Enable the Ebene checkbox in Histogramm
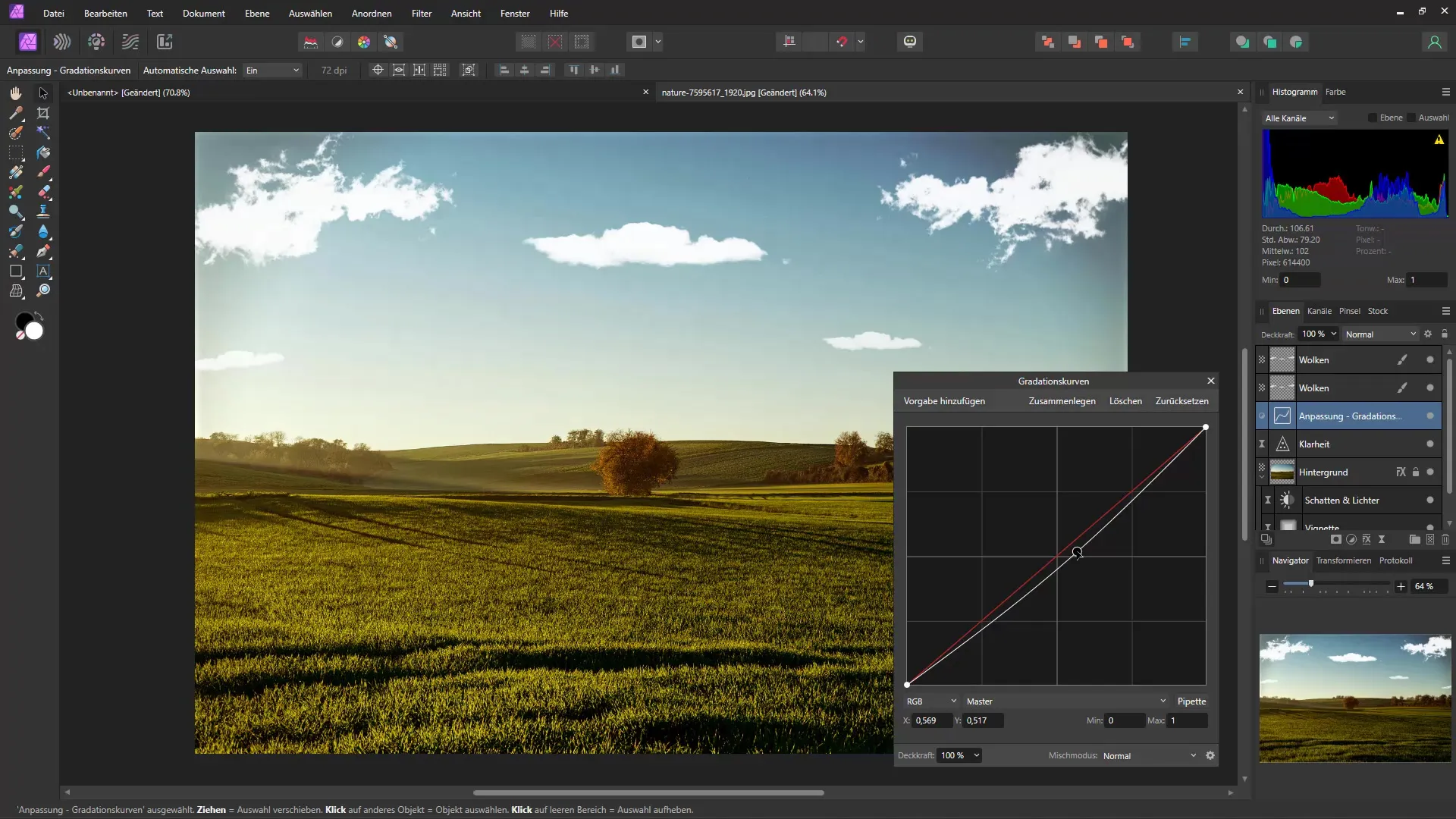The height and width of the screenshot is (819, 1456). 1373,118
